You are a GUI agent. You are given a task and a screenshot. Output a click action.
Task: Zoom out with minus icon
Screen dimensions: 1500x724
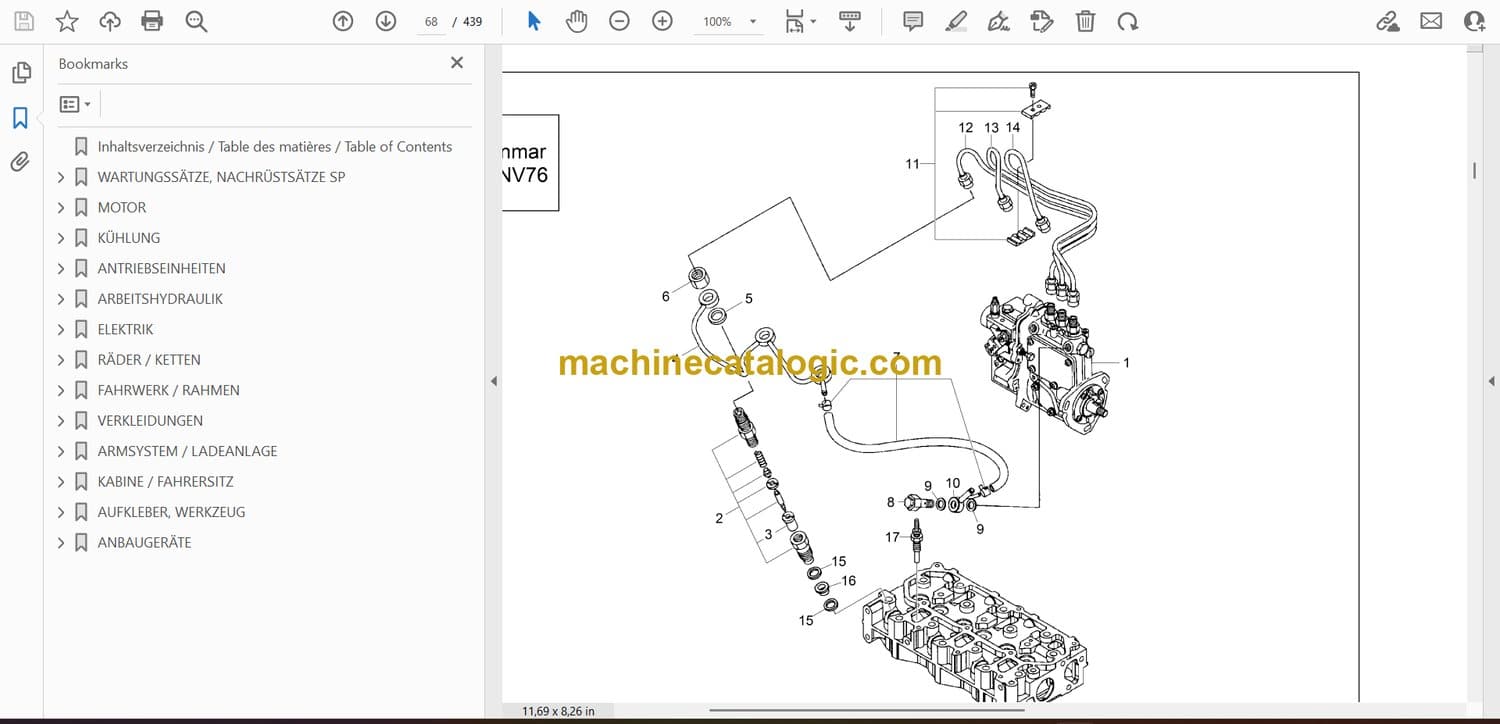pyautogui.click(x=619, y=21)
